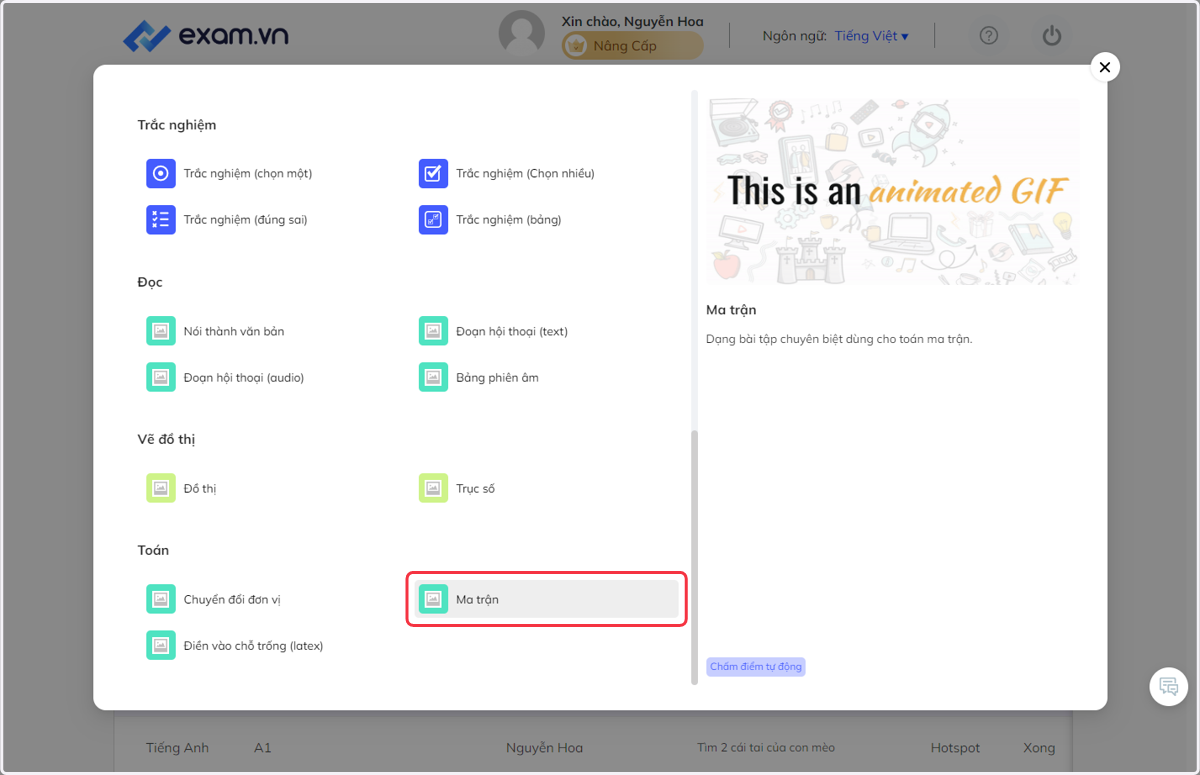This screenshot has height=775, width=1200.
Task: Pick the Bảng phiên âm label
Action: coord(497,377)
